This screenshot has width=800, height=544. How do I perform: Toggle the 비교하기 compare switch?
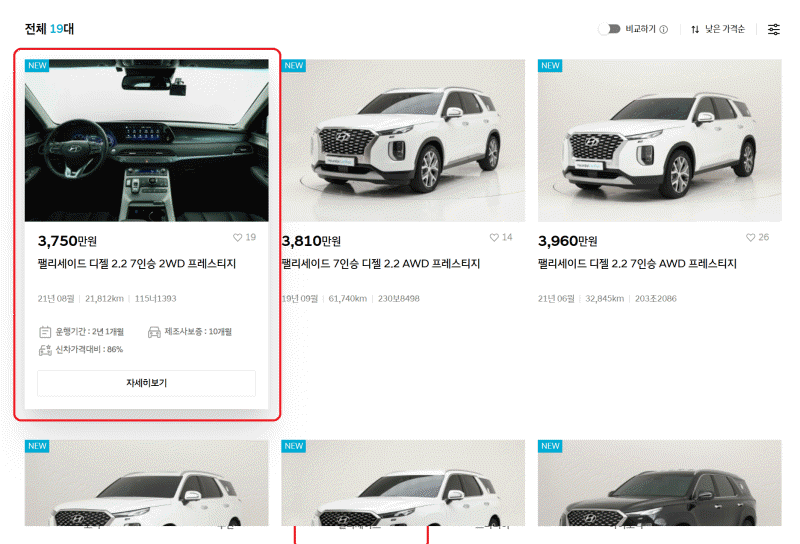(x=609, y=29)
